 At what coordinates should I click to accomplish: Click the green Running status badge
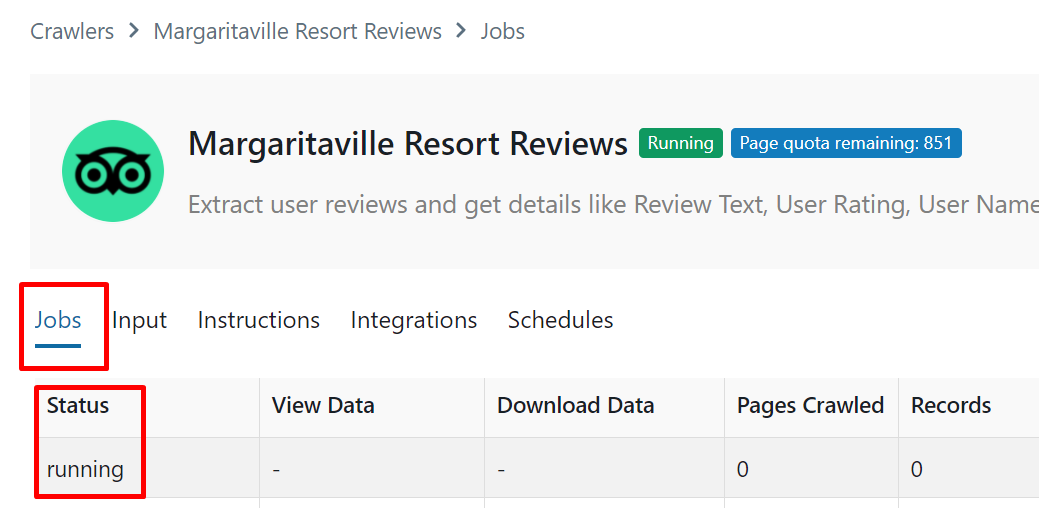pyautogui.click(x=680, y=143)
